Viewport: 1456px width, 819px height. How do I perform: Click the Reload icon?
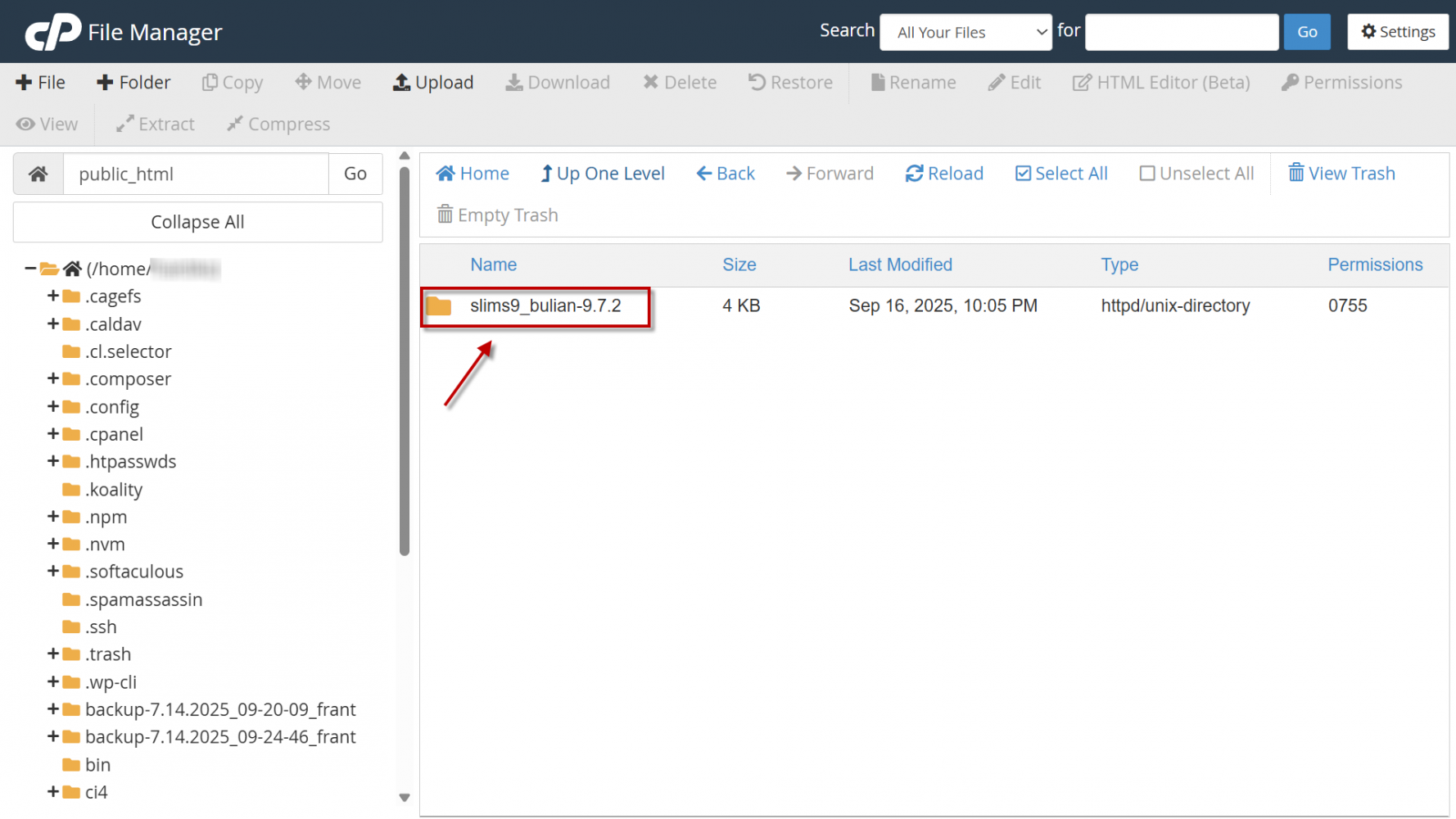click(x=914, y=174)
